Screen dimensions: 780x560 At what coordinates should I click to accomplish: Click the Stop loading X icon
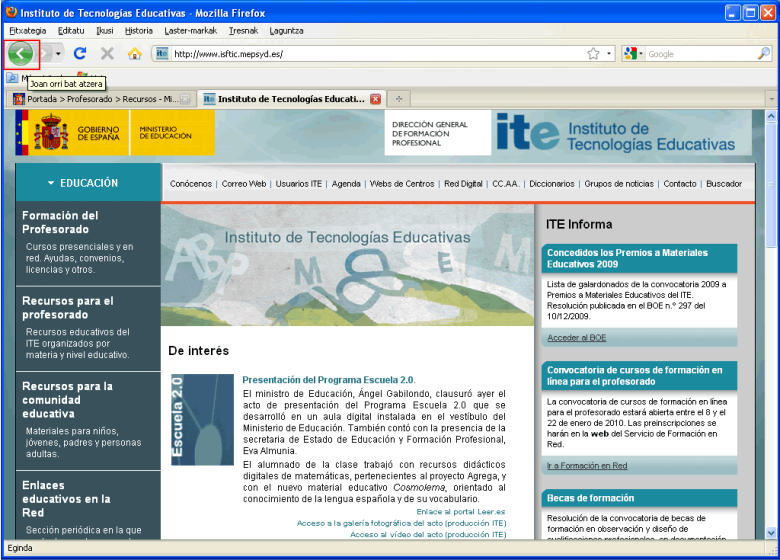(x=107, y=53)
